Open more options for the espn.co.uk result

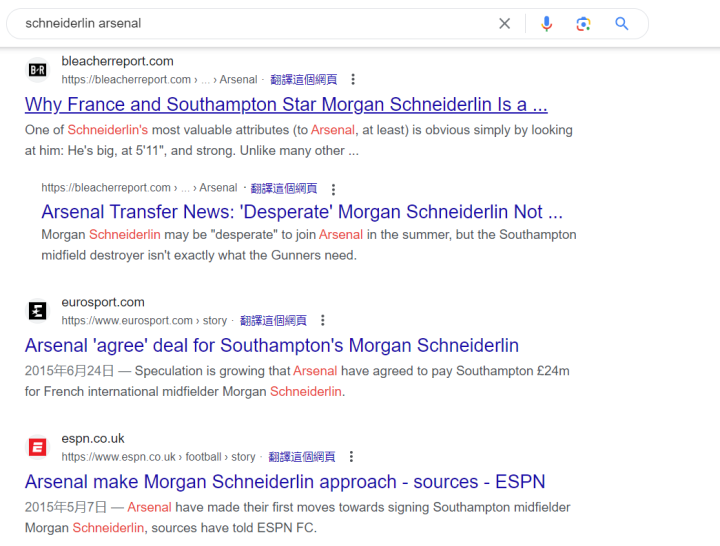point(351,457)
